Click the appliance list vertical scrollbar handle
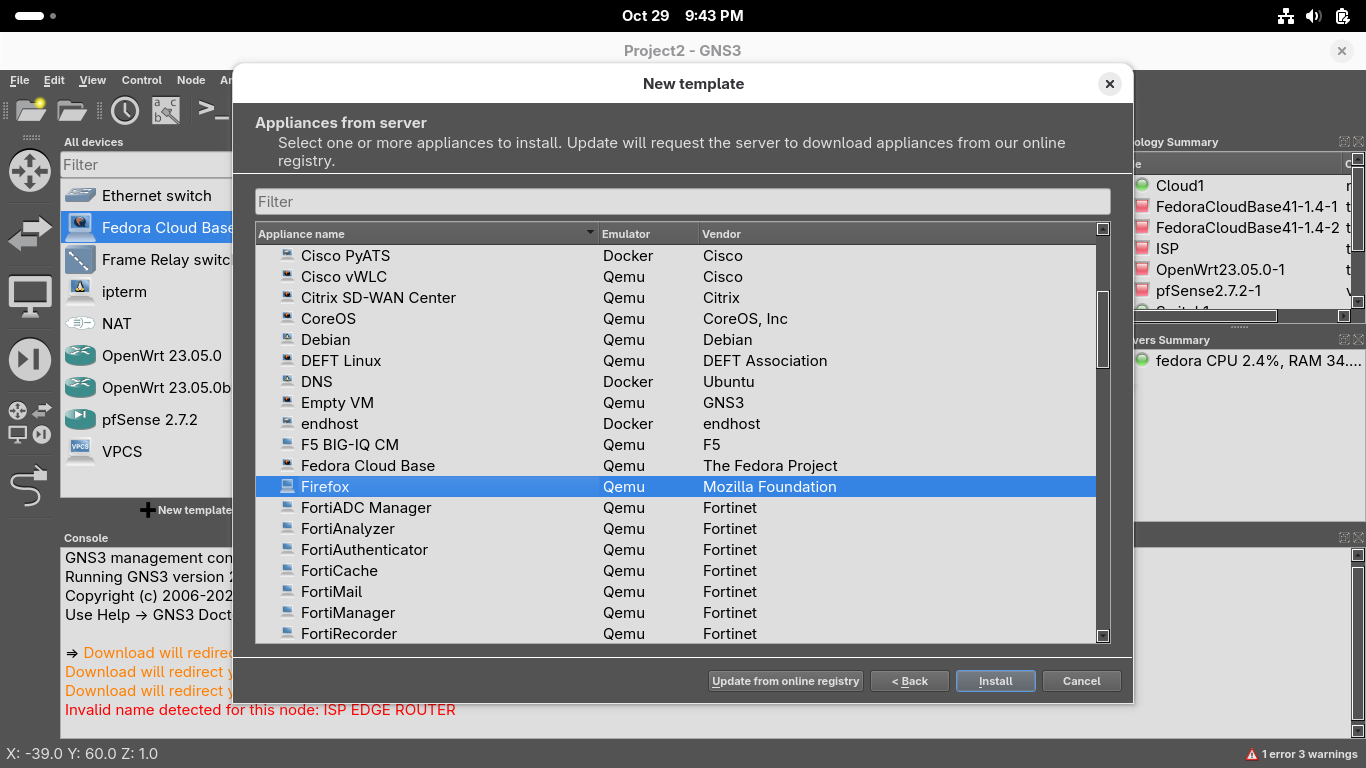Image resolution: width=1366 pixels, height=768 pixels. [1103, 330]
